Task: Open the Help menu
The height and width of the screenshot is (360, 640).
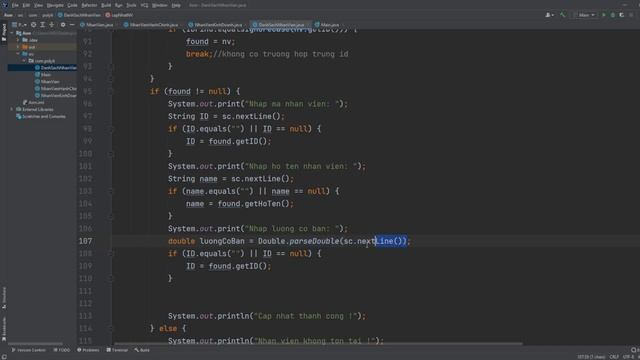Action: pyautogui.click(x=176, y=5)
